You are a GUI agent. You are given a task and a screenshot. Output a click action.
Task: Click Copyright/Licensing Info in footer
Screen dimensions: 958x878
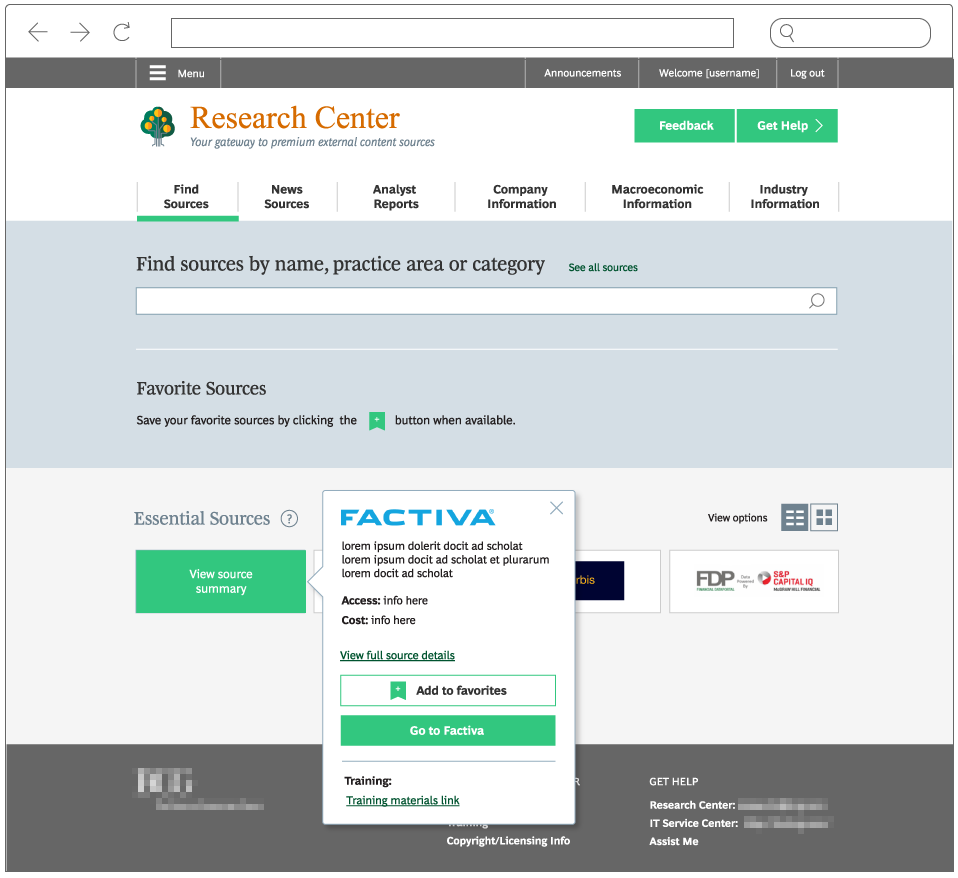coord(508,841)
